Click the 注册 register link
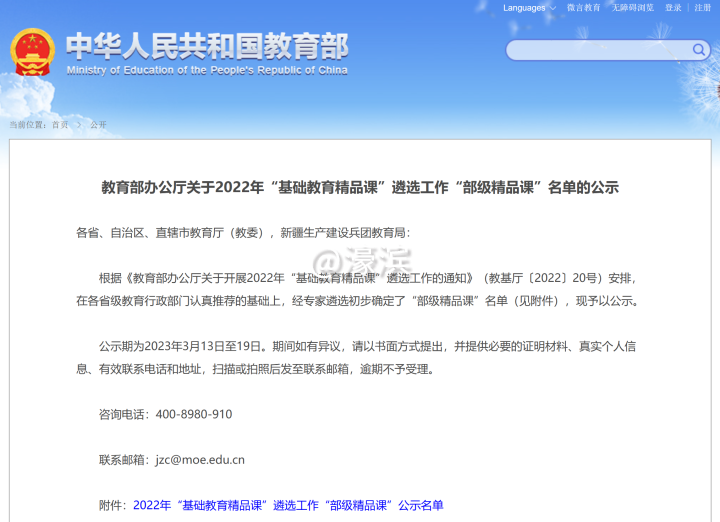720x522 pixels. point(703,8)
